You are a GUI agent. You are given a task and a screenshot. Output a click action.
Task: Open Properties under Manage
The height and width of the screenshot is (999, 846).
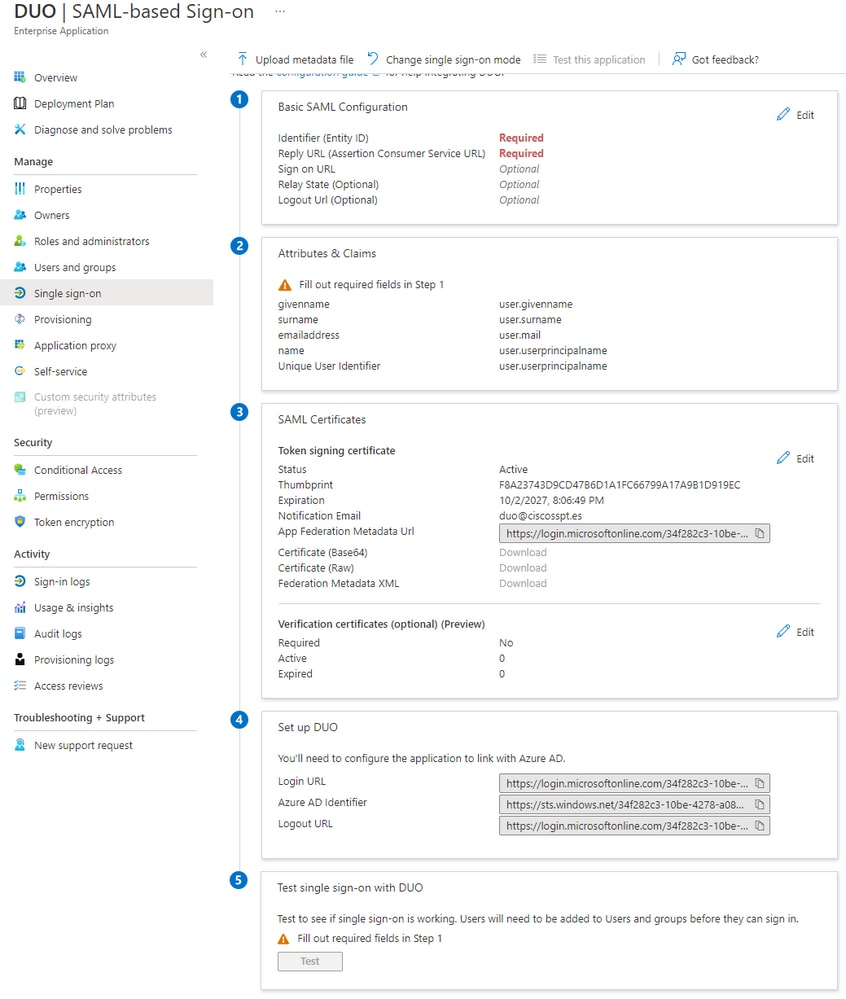tap(58, 189)
